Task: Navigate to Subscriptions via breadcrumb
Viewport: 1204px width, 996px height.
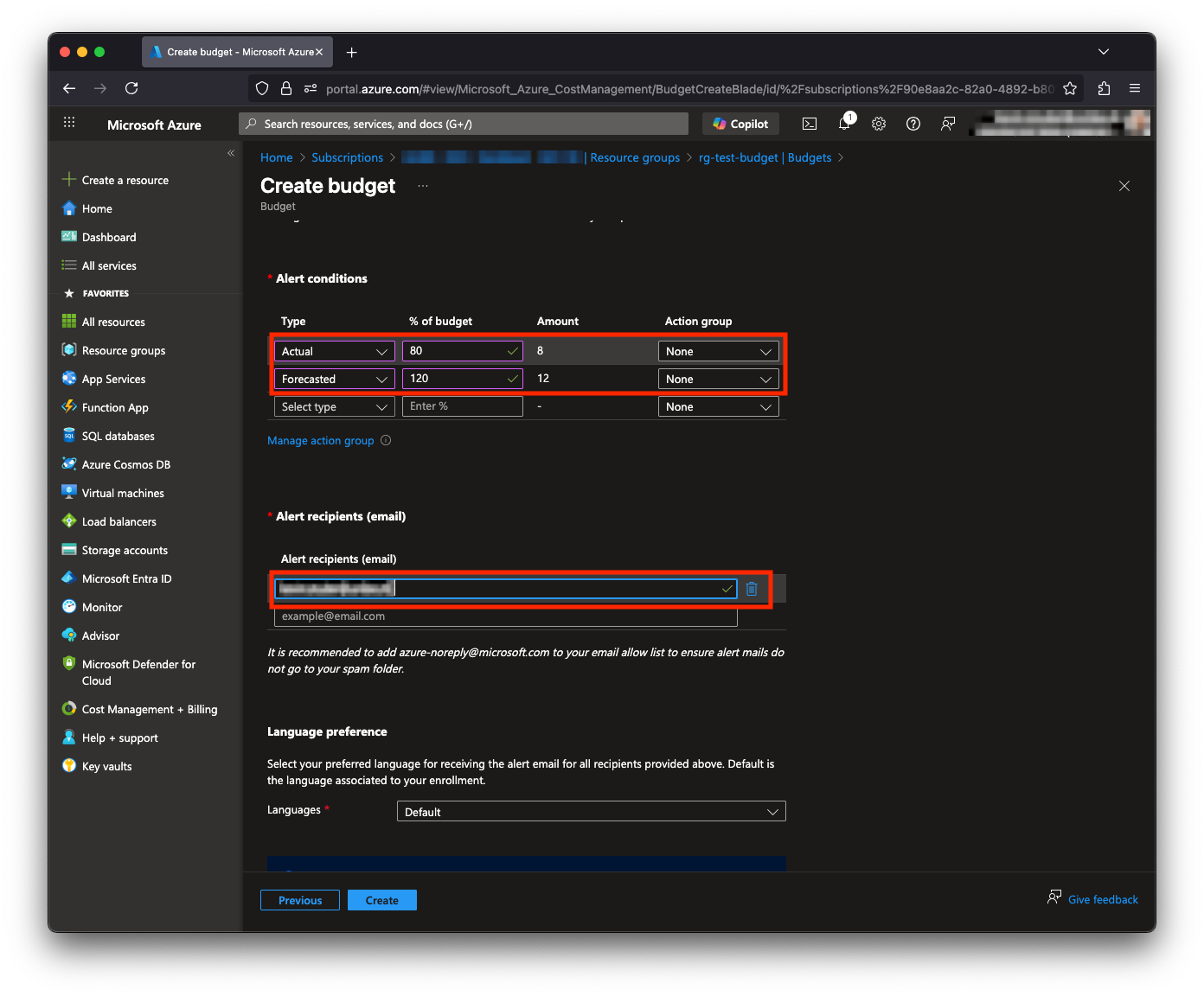Action: [347, 157]
